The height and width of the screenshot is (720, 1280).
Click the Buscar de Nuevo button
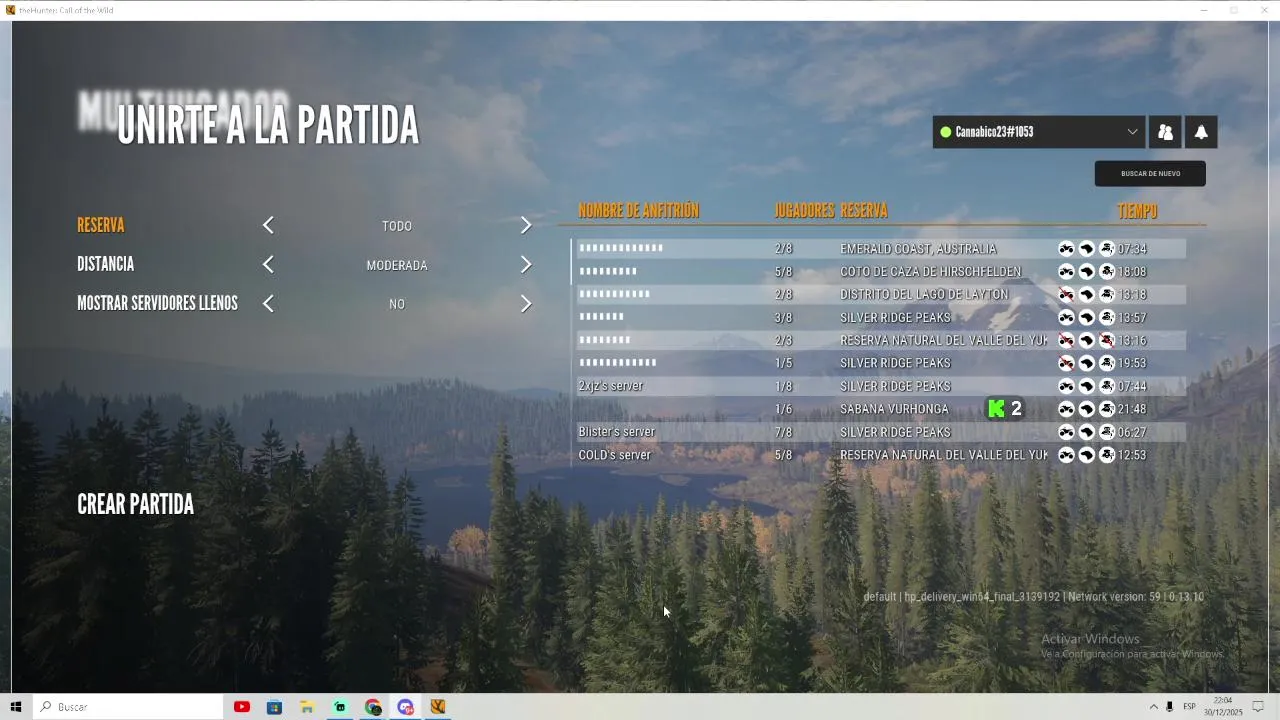(1150, 174)
